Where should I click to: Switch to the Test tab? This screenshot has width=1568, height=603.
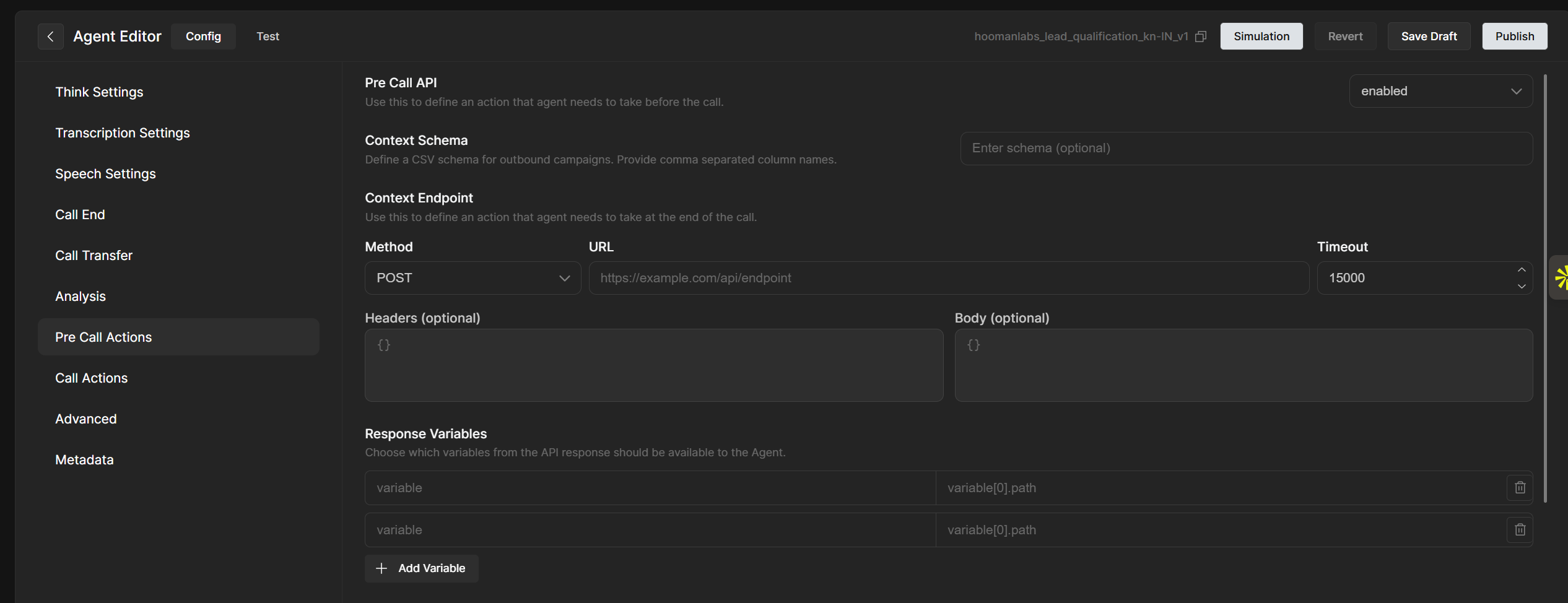tap(268, 37)
